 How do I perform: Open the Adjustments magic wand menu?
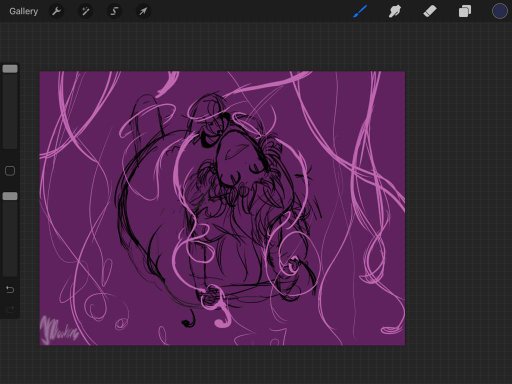(x=85, y=11)
